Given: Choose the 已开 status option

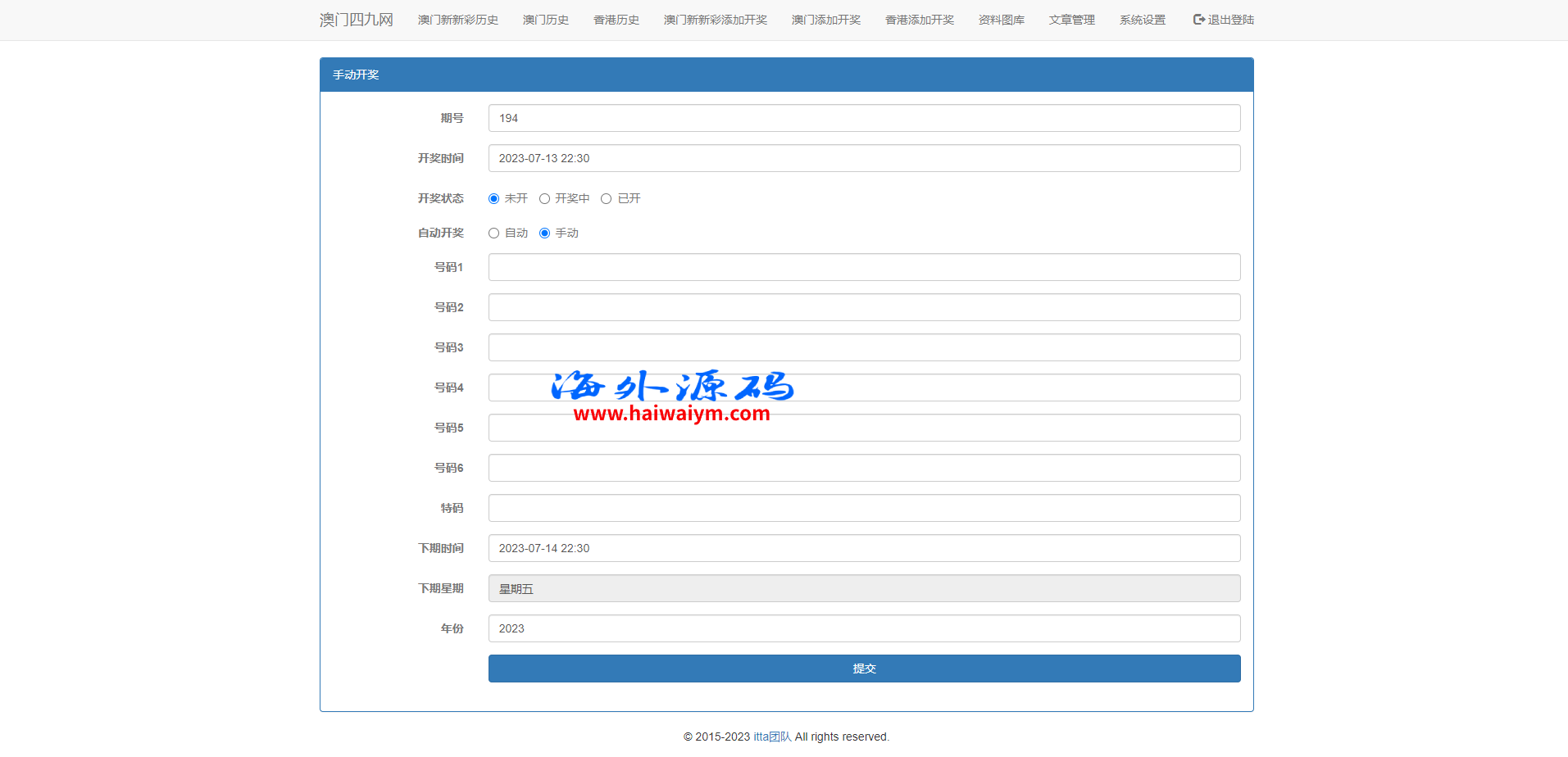Looking at the screenshot, I should click(x=606, y=199).
